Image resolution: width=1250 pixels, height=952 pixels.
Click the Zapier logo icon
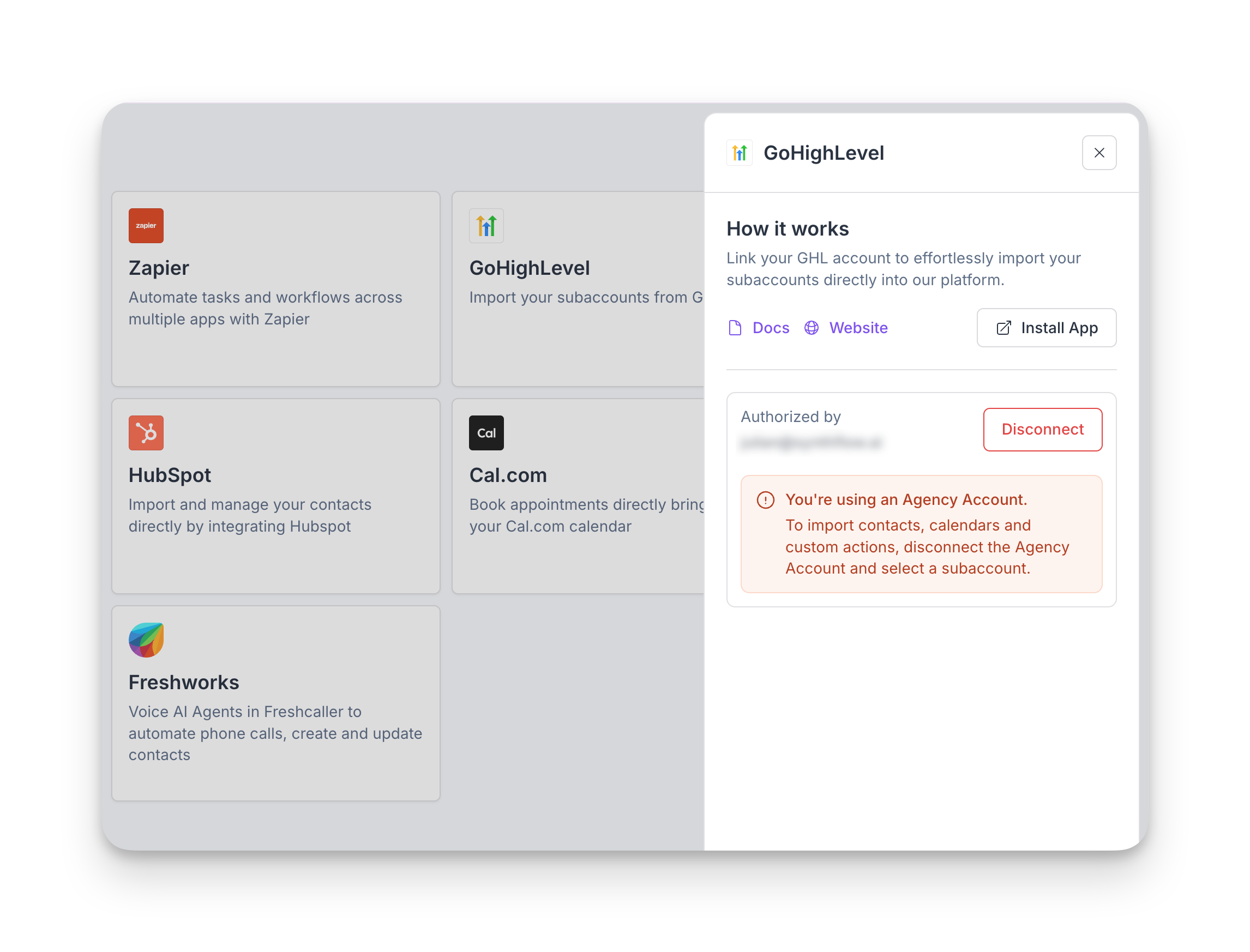tap(146, 226)
